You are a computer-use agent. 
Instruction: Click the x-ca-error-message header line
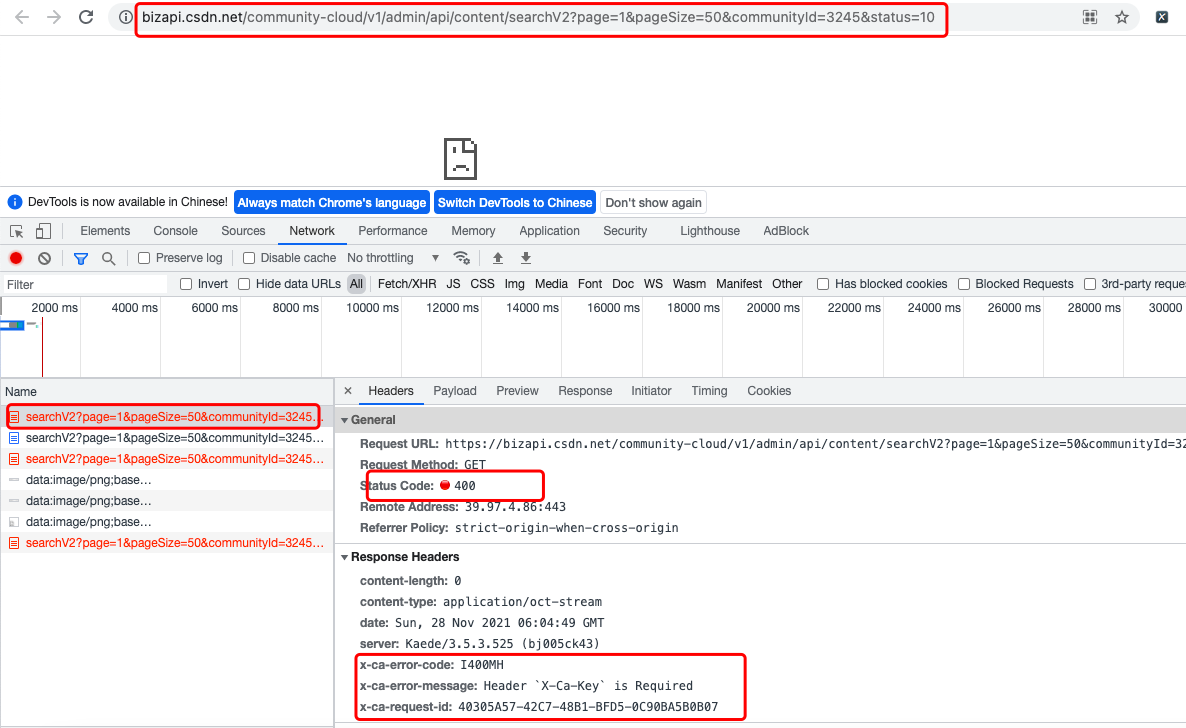526,686
